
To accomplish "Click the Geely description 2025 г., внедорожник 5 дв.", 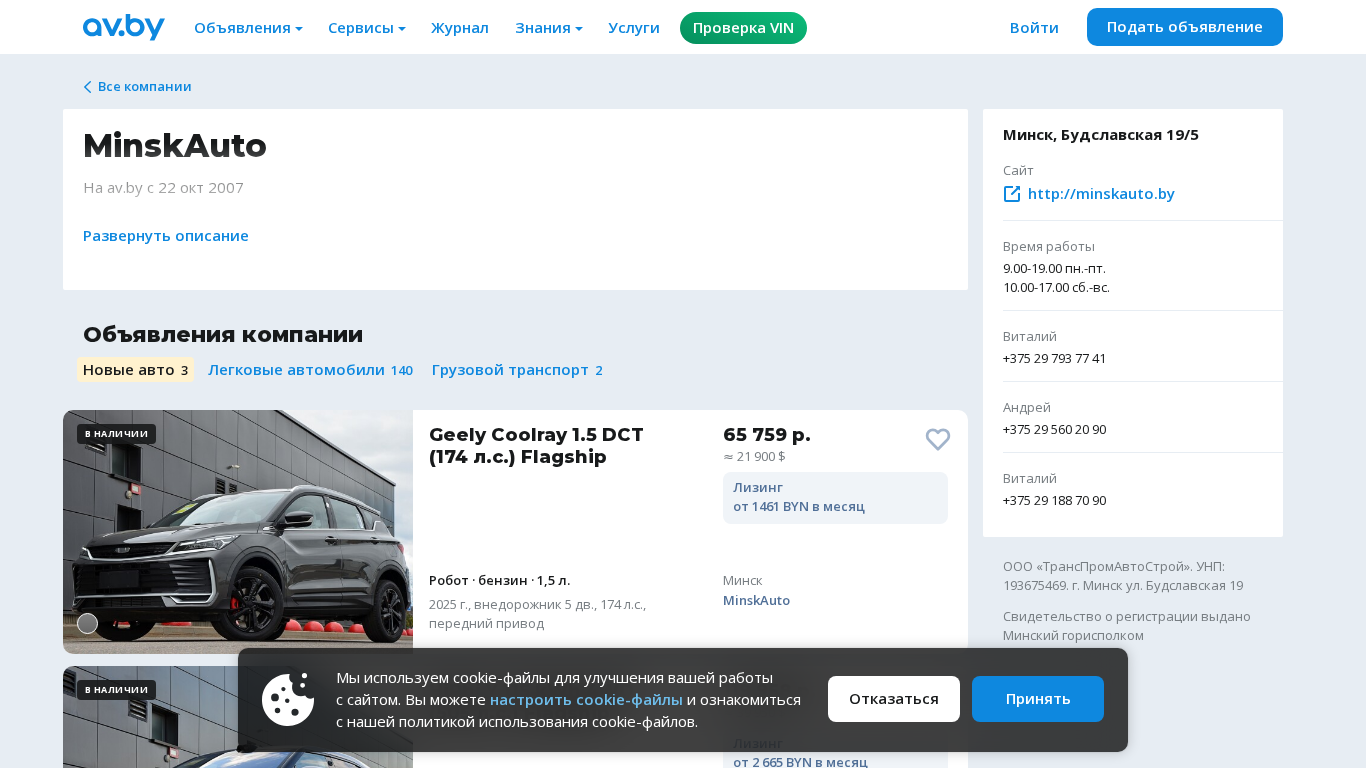I will click(537, 614).
